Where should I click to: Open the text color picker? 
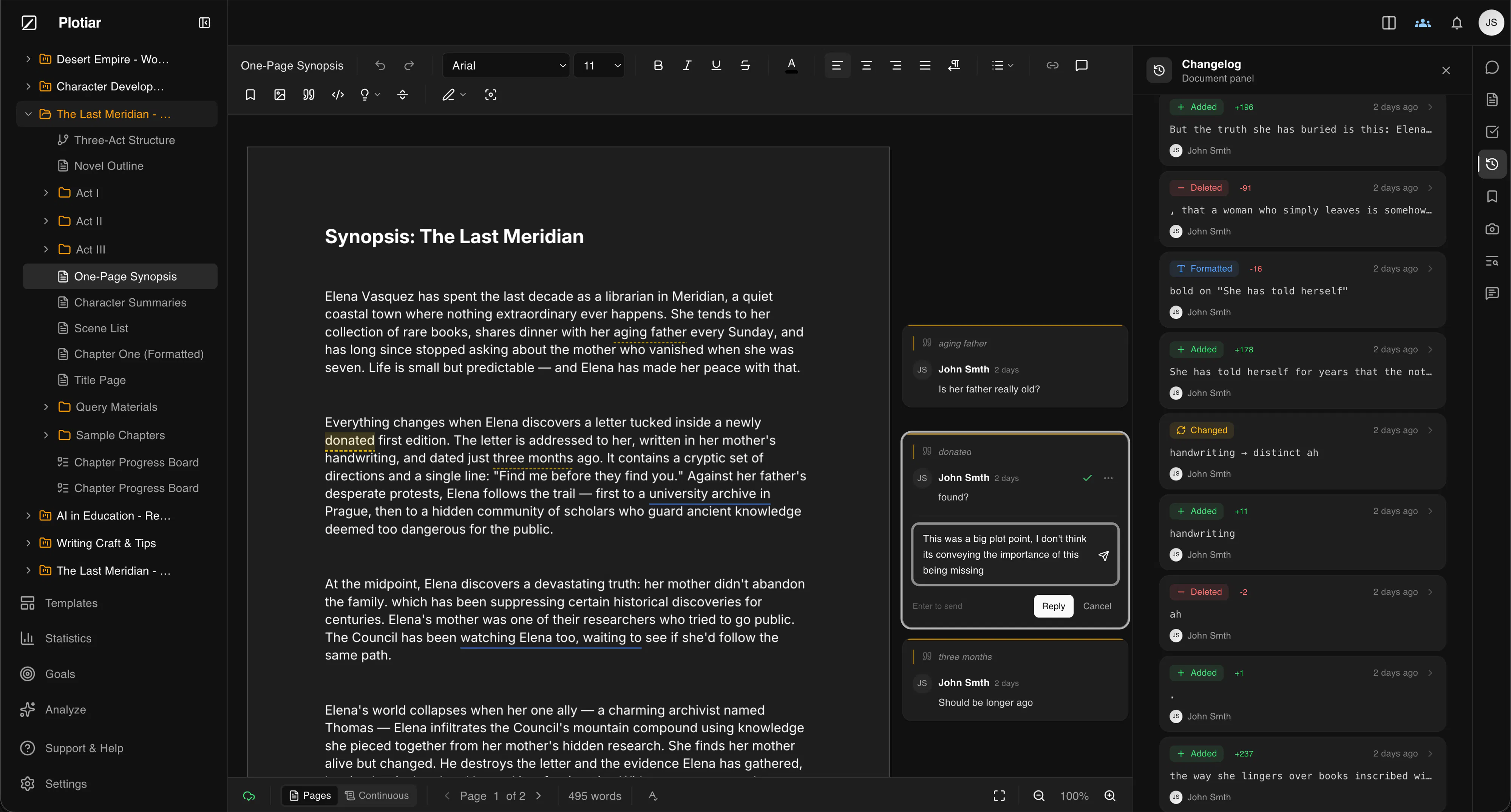coord(791,66)
